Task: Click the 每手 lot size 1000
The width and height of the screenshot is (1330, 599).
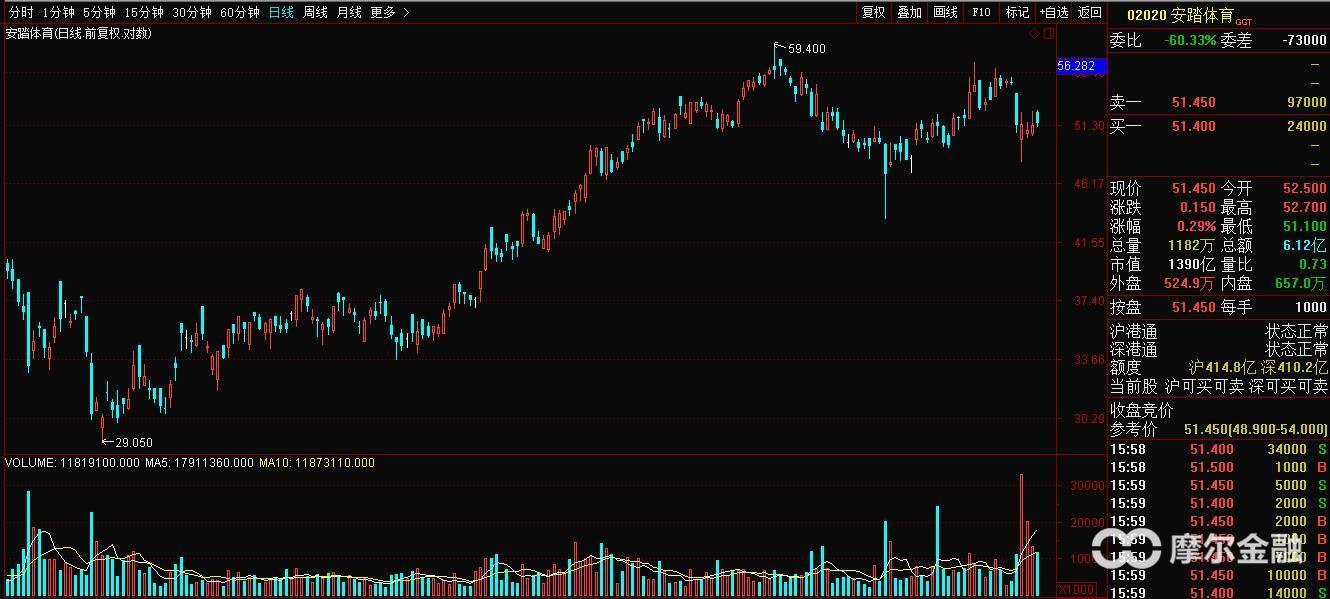Action: coord(1311,307)
